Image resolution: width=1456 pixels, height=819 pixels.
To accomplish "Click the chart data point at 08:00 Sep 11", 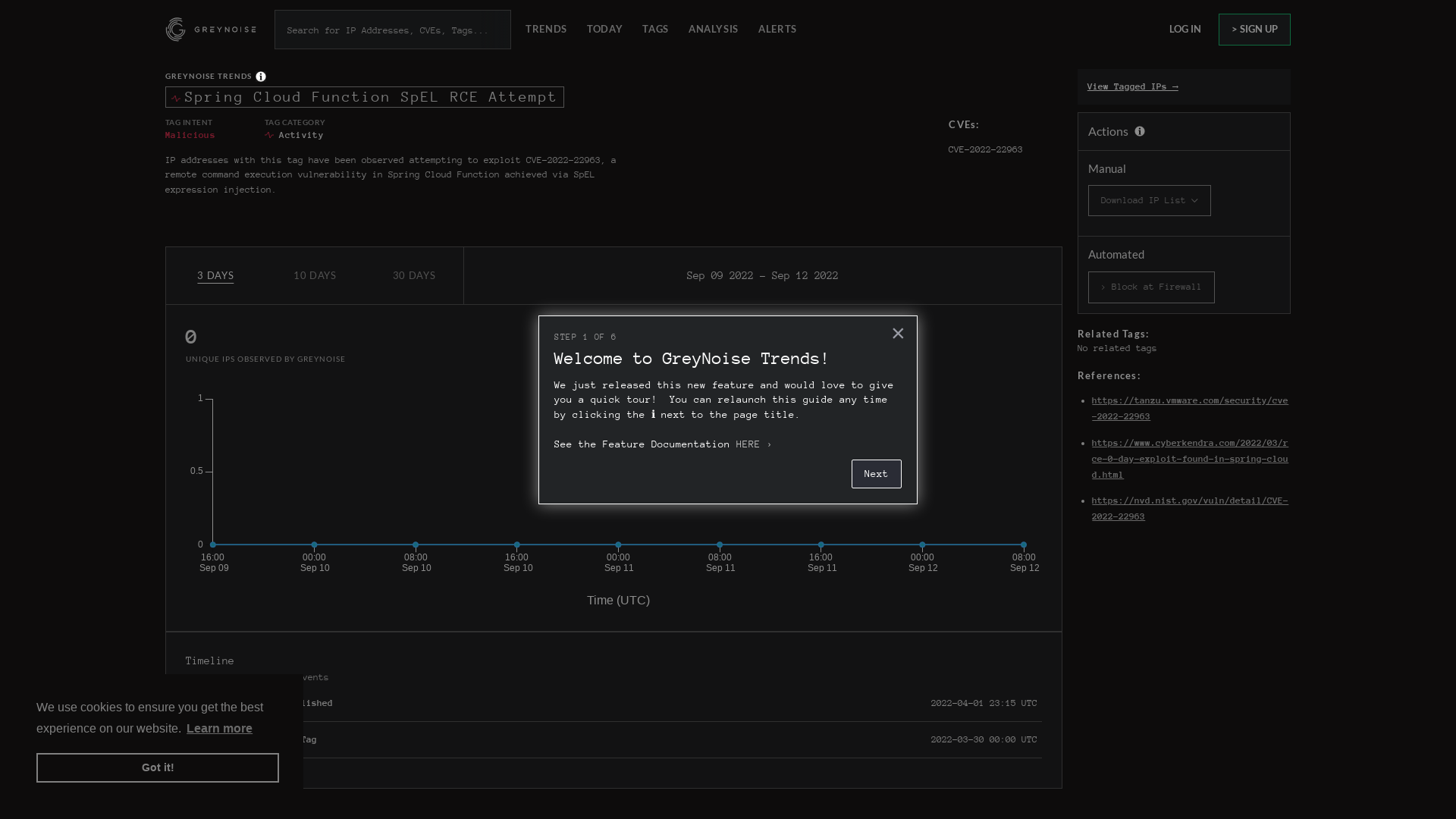I will 720,544.
